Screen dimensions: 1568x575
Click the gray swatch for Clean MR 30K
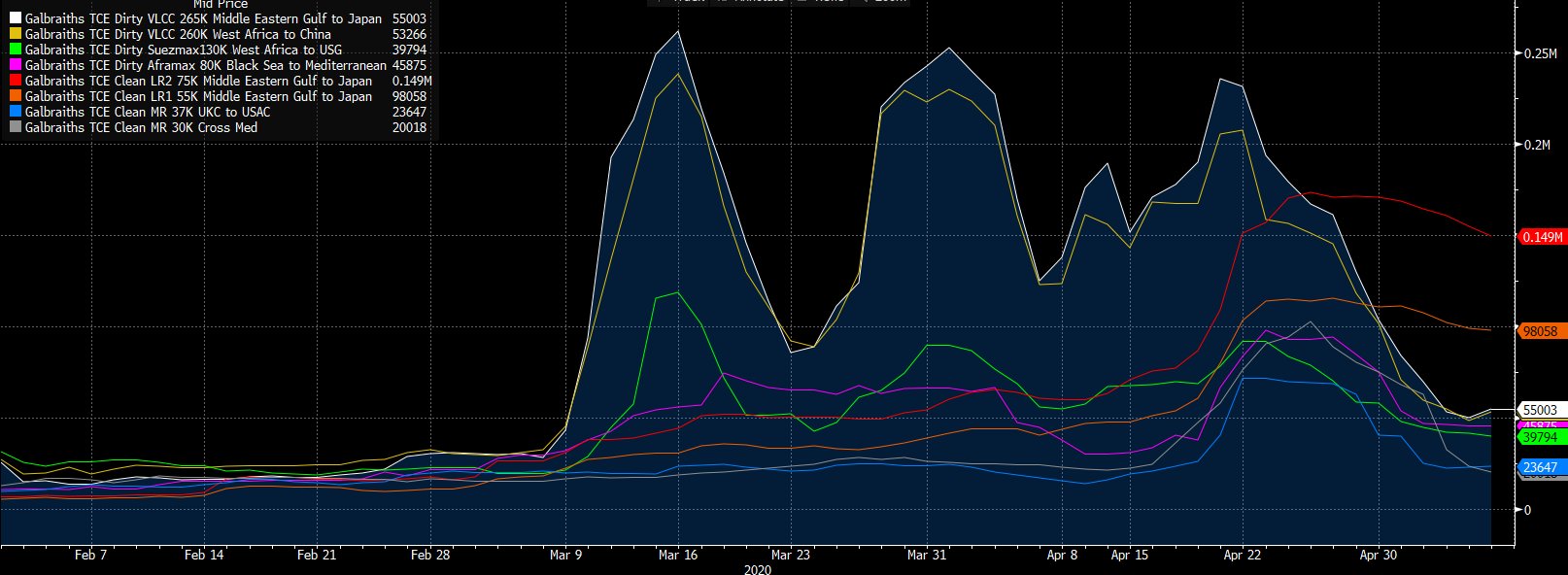[16, 127]
